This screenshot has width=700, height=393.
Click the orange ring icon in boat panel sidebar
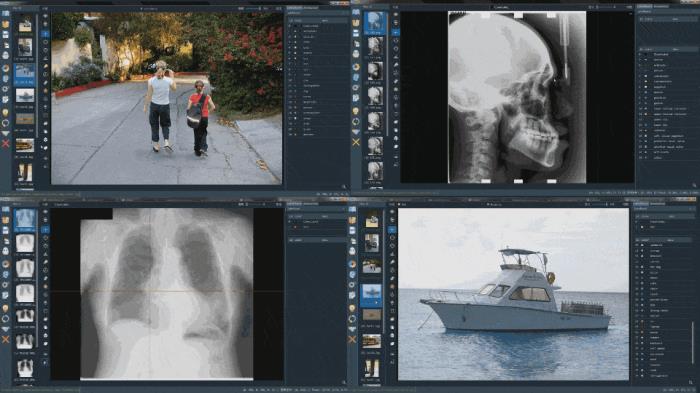coord(352,264)
